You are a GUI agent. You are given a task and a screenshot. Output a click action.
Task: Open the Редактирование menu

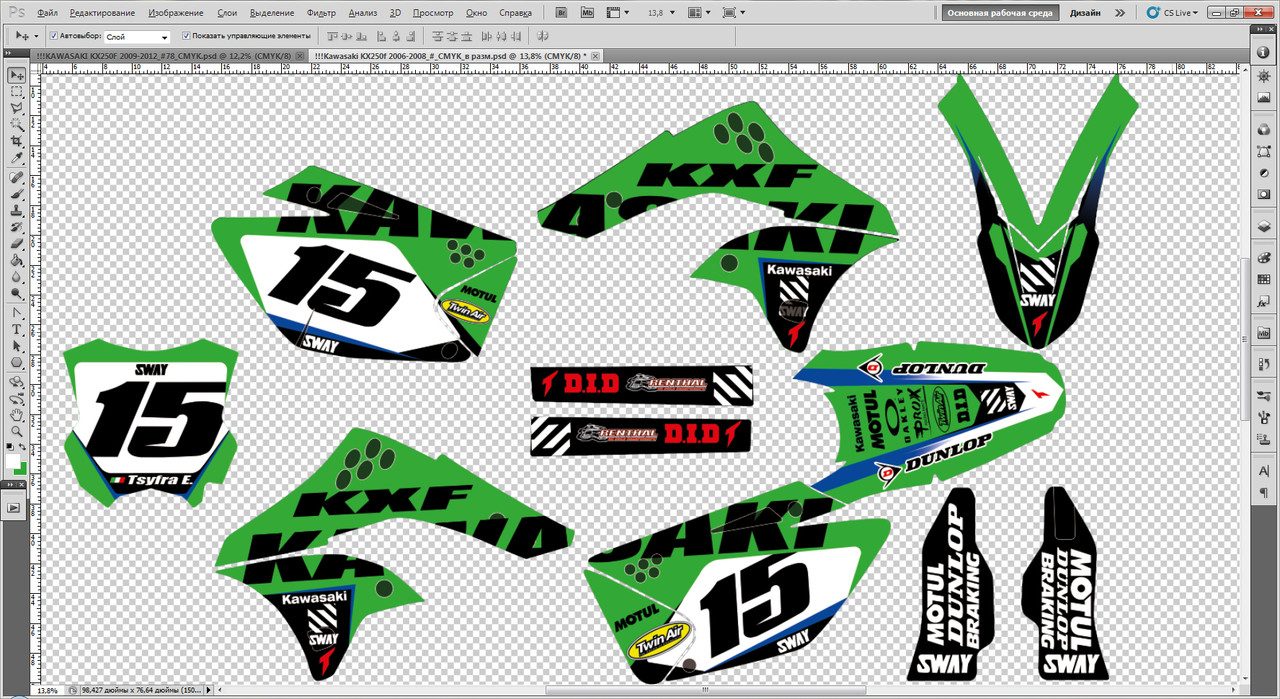tap(102, 13)
